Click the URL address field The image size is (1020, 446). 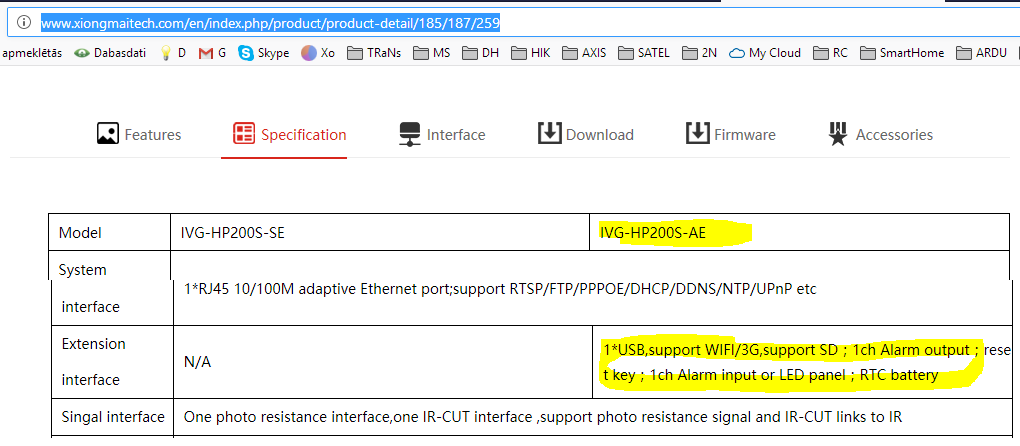point(500,21)
